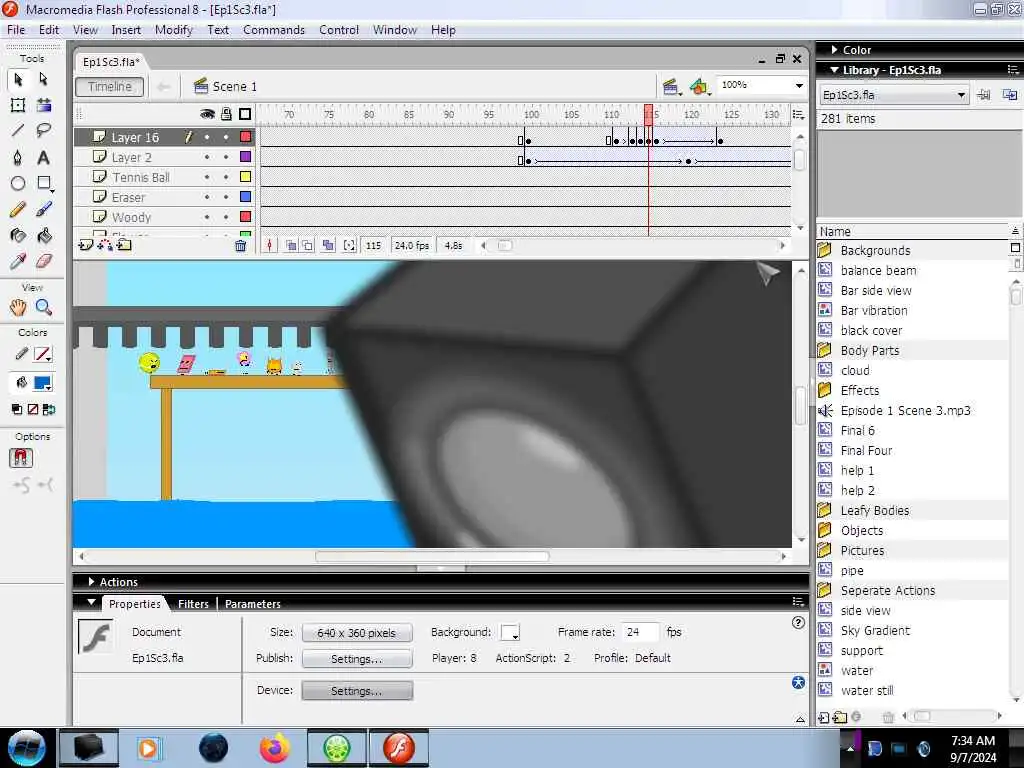Toggle lock dot for Layer 2
This screenshot has width=1024, height=768.
tap(226, 157)
